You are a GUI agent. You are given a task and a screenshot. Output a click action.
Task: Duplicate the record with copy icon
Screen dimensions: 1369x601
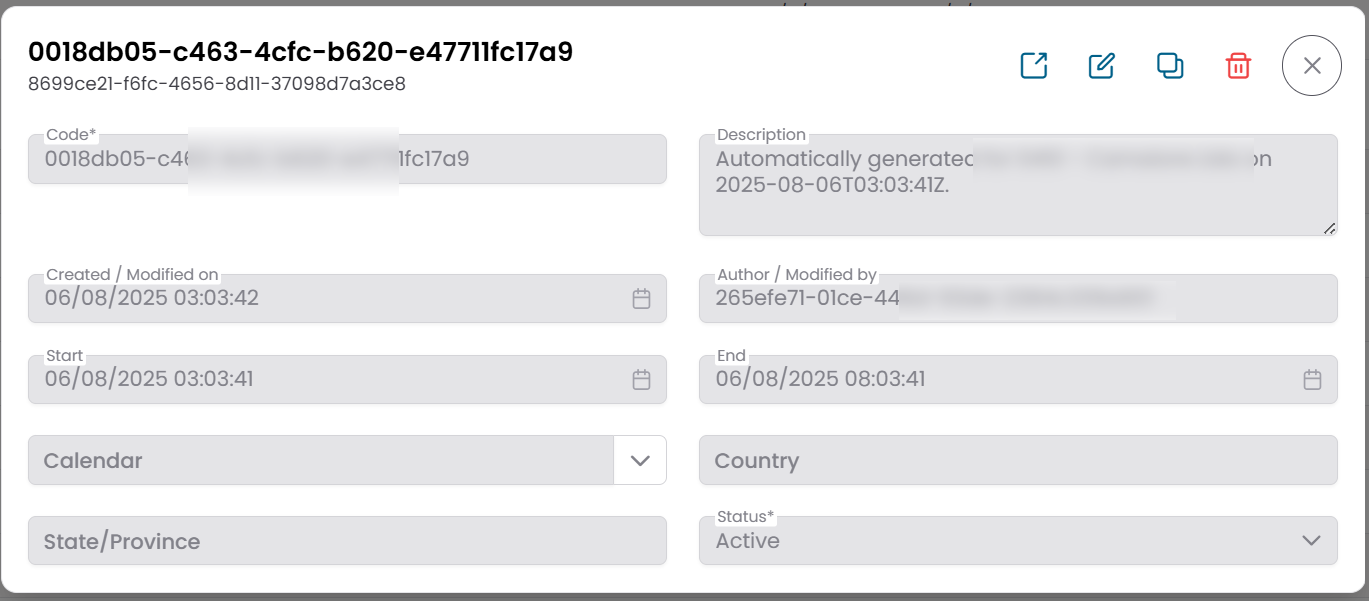pyautogui.click(x=1169, y=66)
